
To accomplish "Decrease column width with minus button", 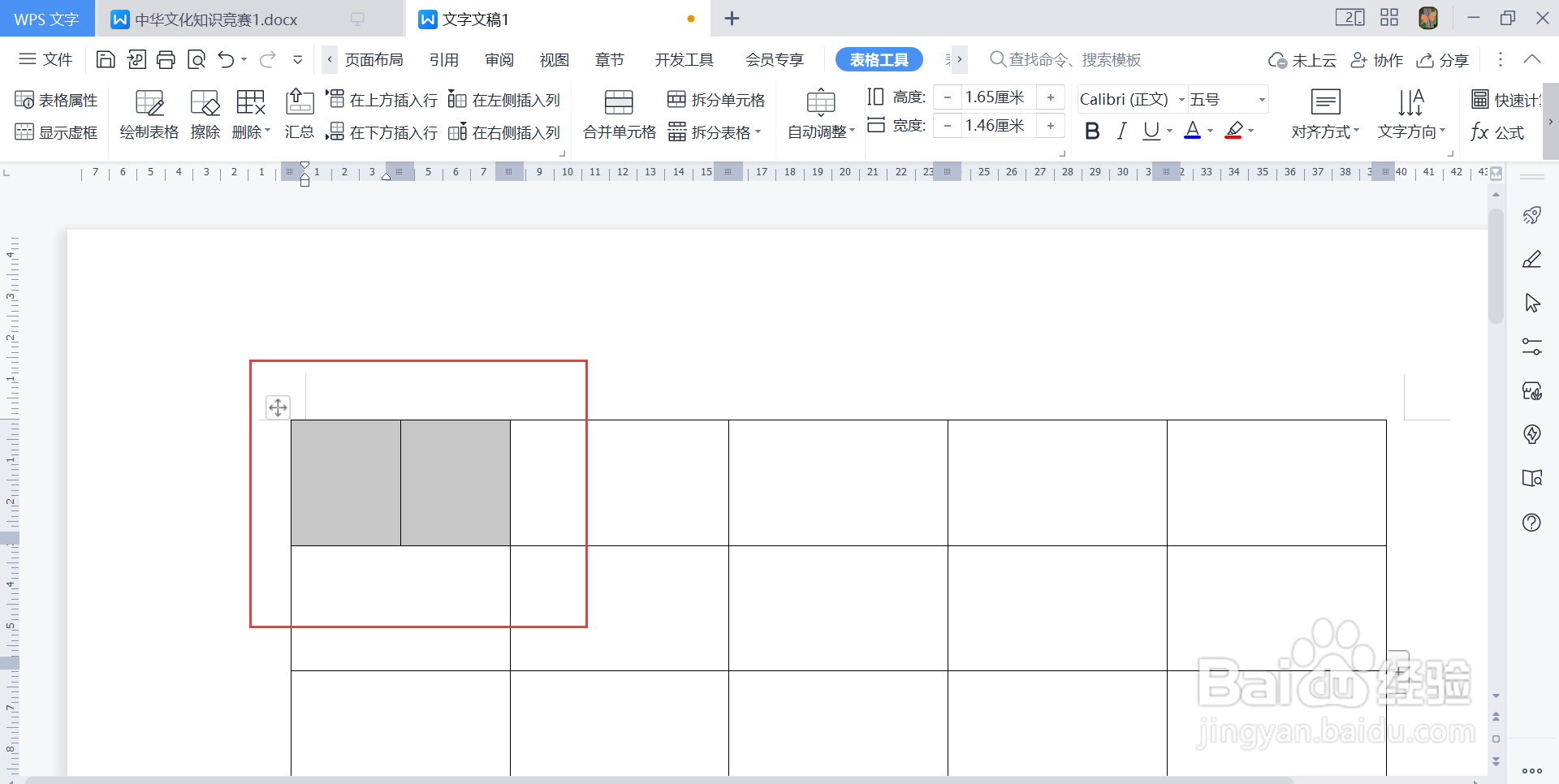I will click(947, 126).
